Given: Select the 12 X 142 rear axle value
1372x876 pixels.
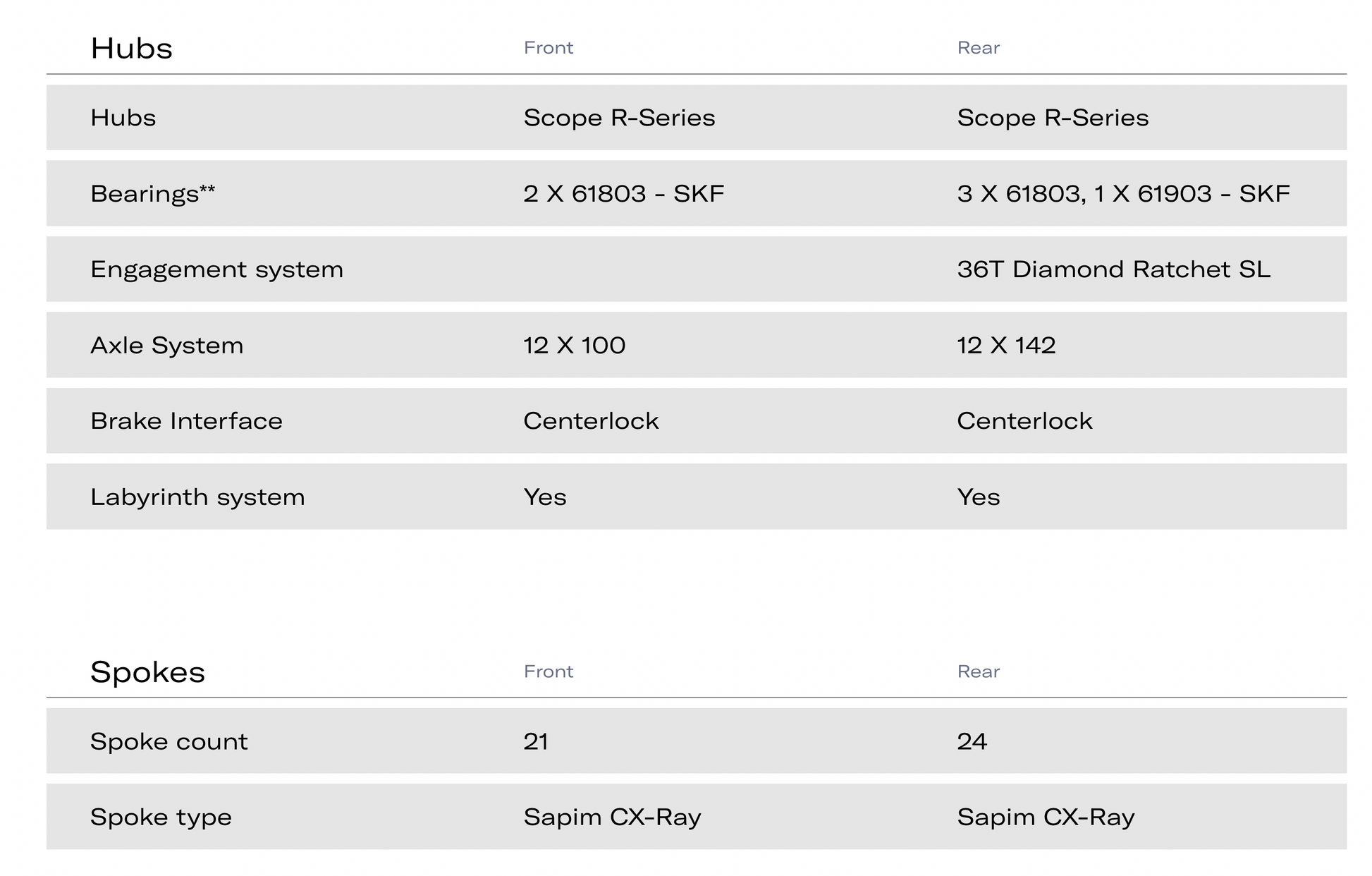Looking at the screenshot, I should click(x=1006, y=346).
